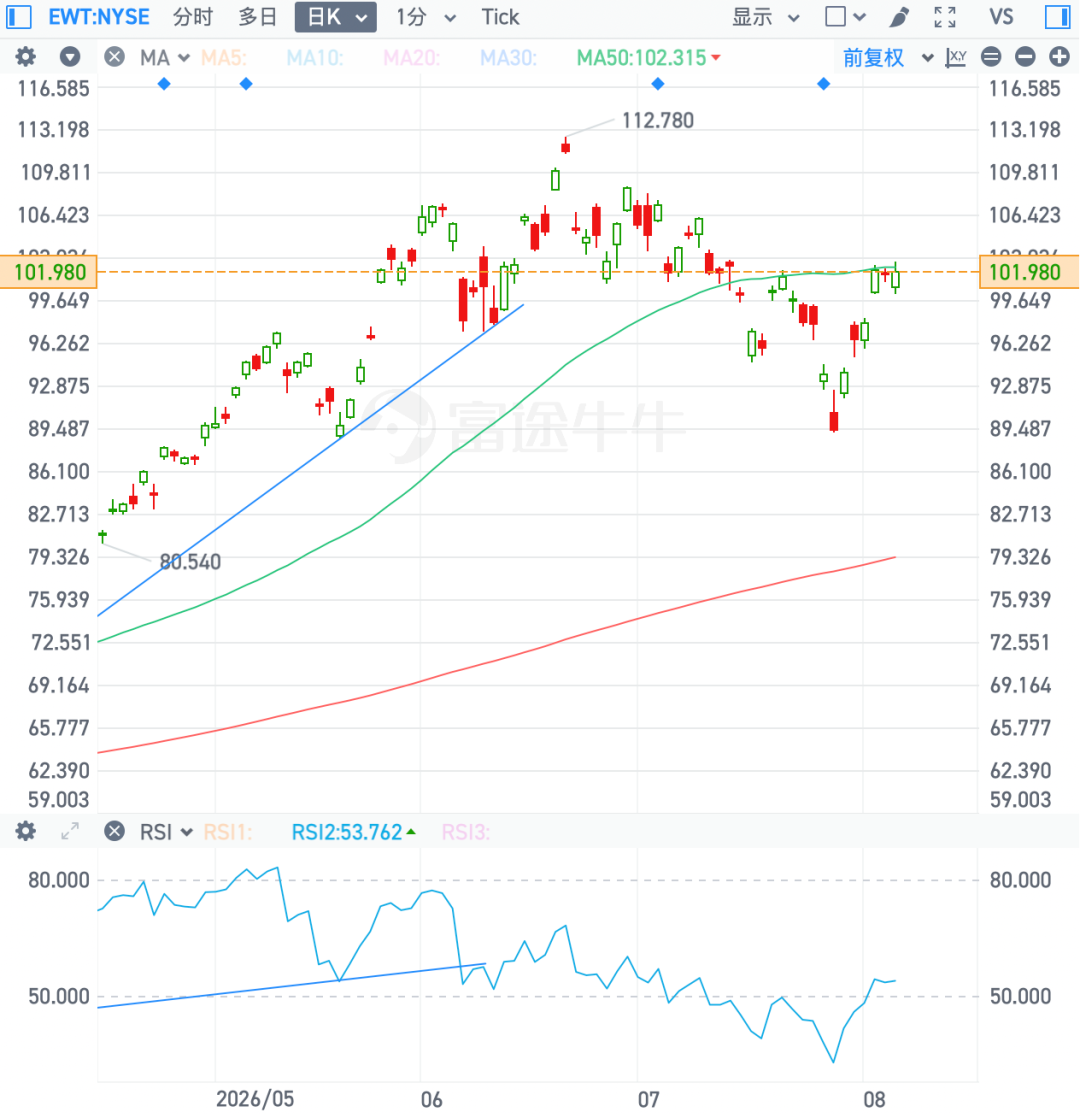Open the RSI indicator type dropdown
The width and height of the screenshot is (1080, 1118).
(x=166, y=831)
